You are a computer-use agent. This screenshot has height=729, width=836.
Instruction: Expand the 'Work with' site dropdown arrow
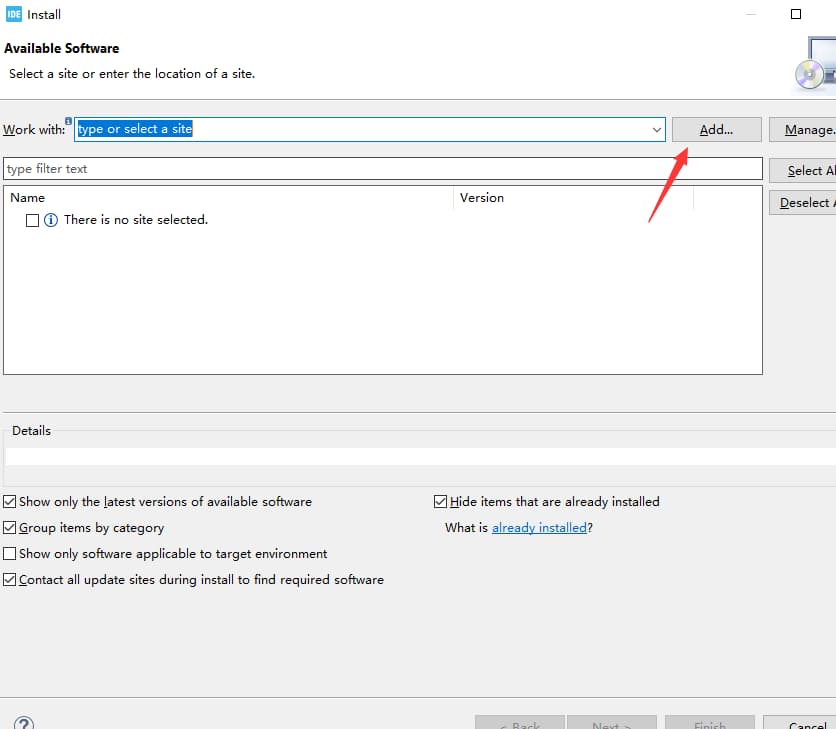pos(656,130)
